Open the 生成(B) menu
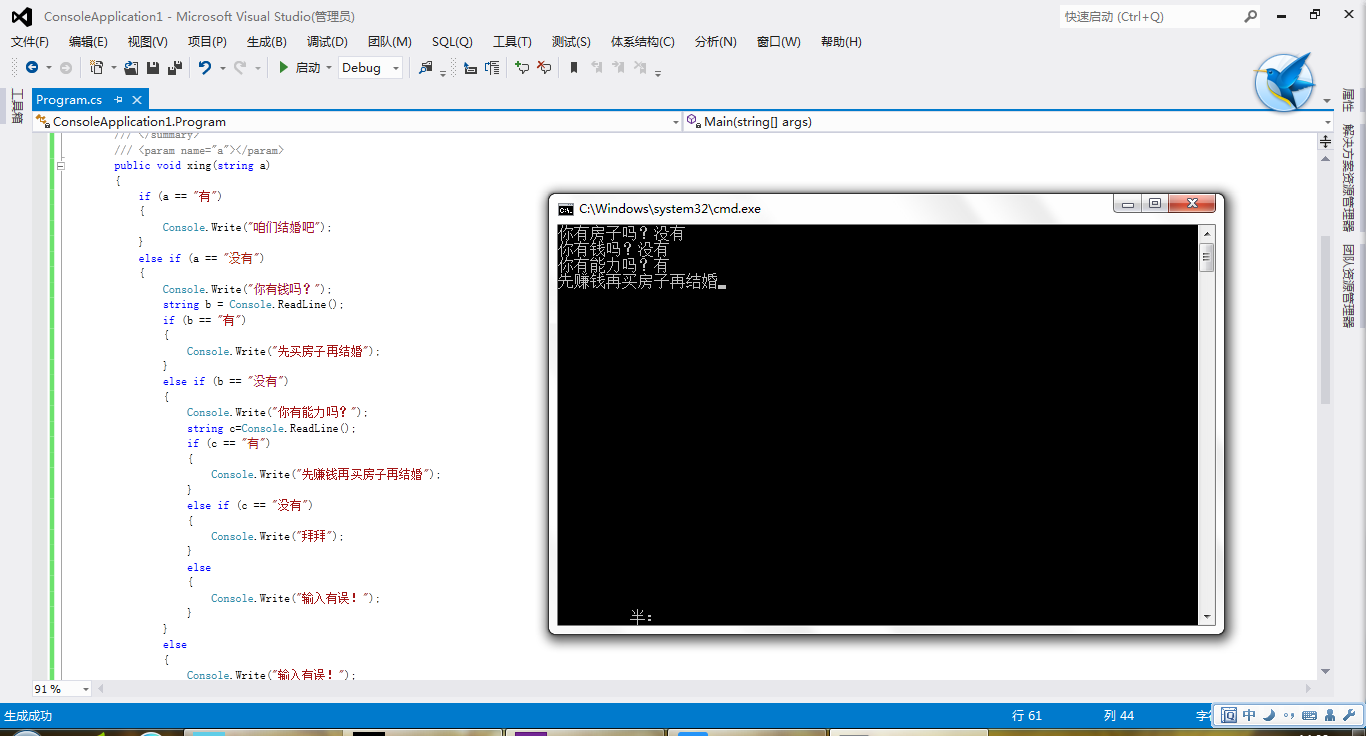This screenshot has height=736, width=1366. [267, 41]
